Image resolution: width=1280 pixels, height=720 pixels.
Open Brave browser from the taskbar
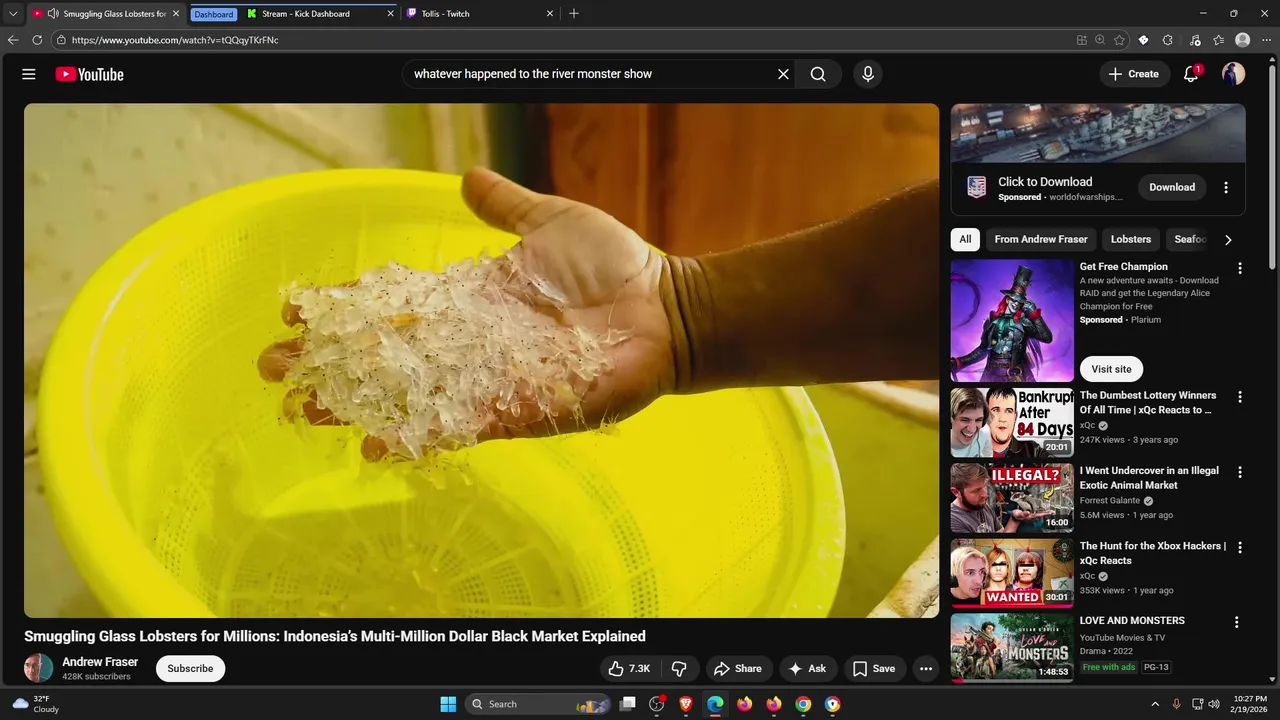click(x=686, y=704)
